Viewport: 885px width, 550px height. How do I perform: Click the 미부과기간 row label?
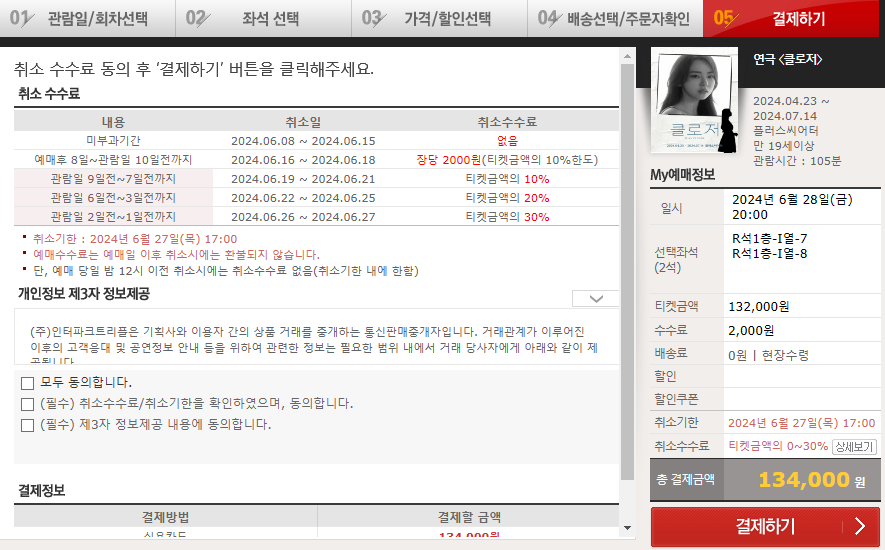tap(113, 141)
